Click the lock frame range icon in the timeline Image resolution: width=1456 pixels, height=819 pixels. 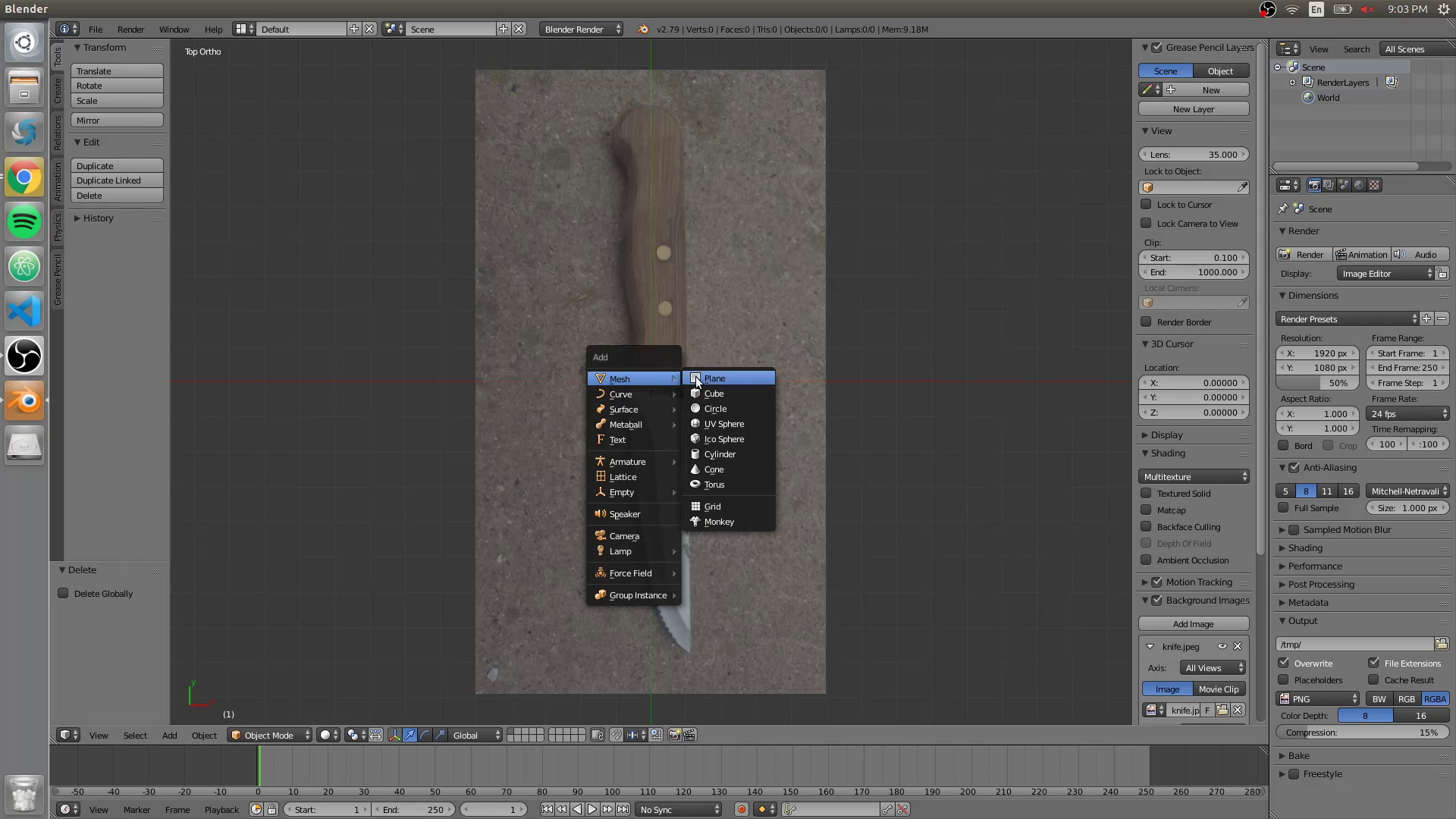click(271, 810)
